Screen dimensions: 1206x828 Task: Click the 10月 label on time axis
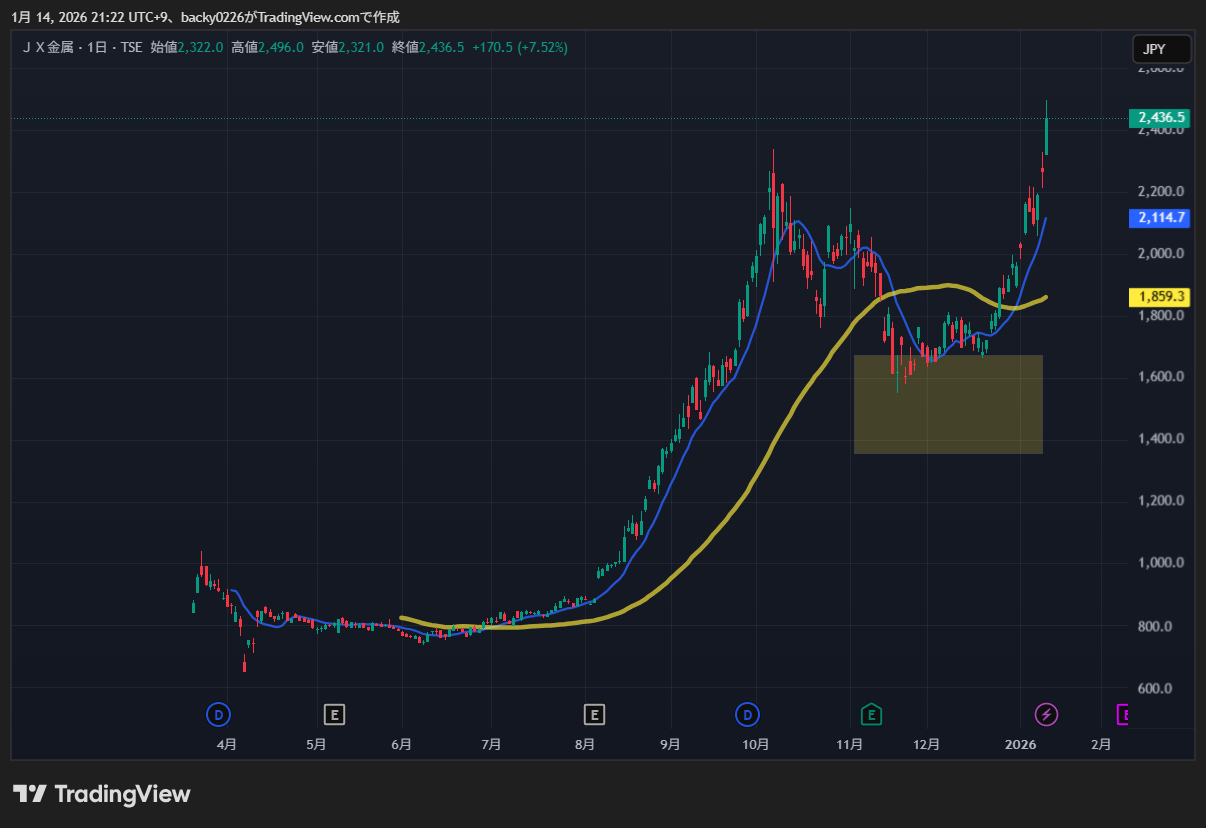pos(755,744)
